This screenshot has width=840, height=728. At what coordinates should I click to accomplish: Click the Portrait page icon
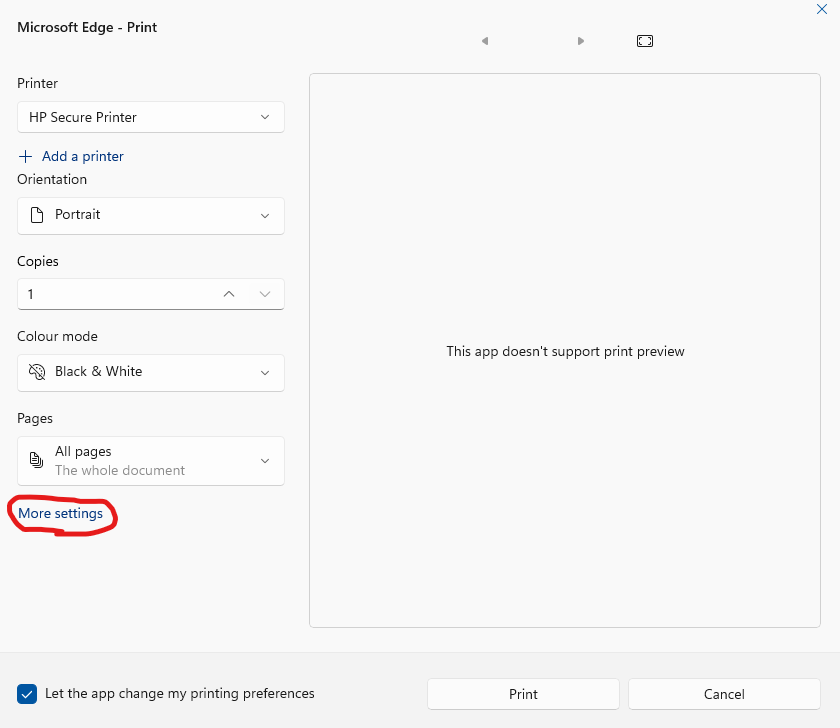37,215
